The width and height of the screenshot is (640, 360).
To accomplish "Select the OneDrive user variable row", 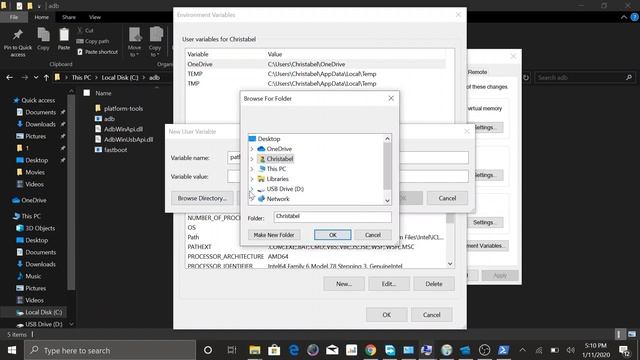I will [x=316, y=64].
